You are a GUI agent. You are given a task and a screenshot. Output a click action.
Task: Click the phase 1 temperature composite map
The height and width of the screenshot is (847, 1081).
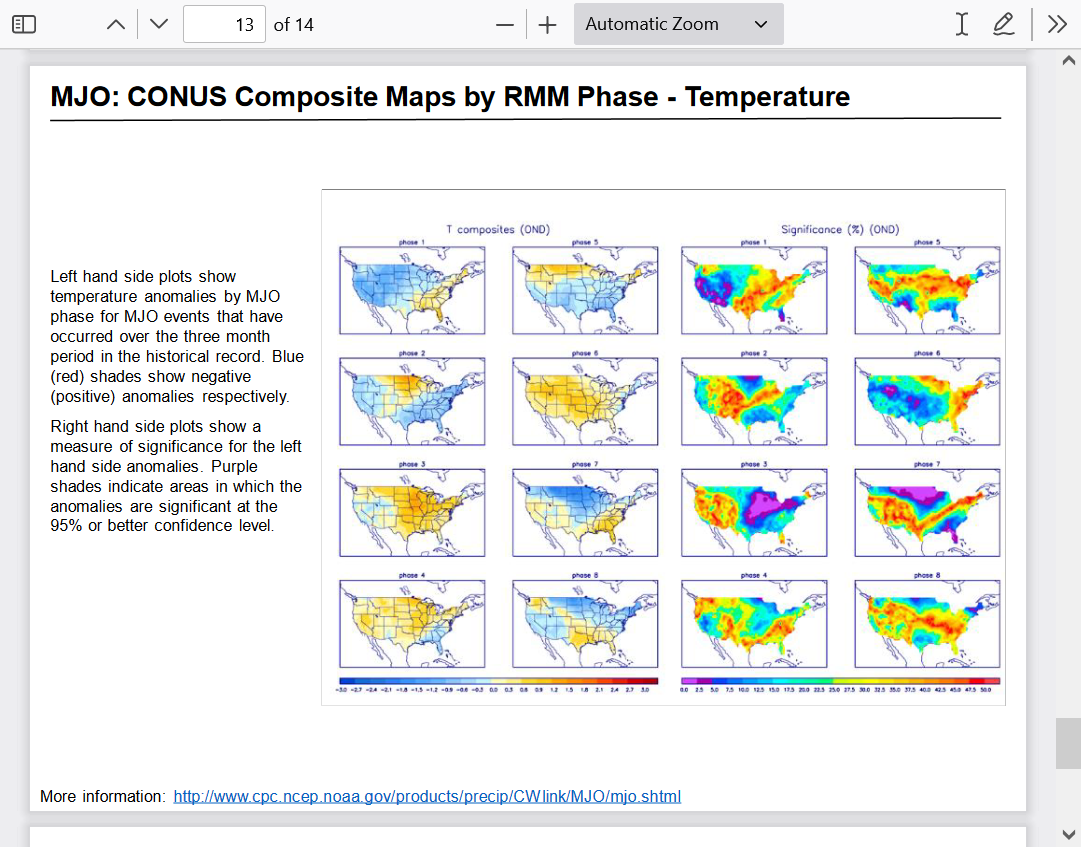click(x=412, y=291)
